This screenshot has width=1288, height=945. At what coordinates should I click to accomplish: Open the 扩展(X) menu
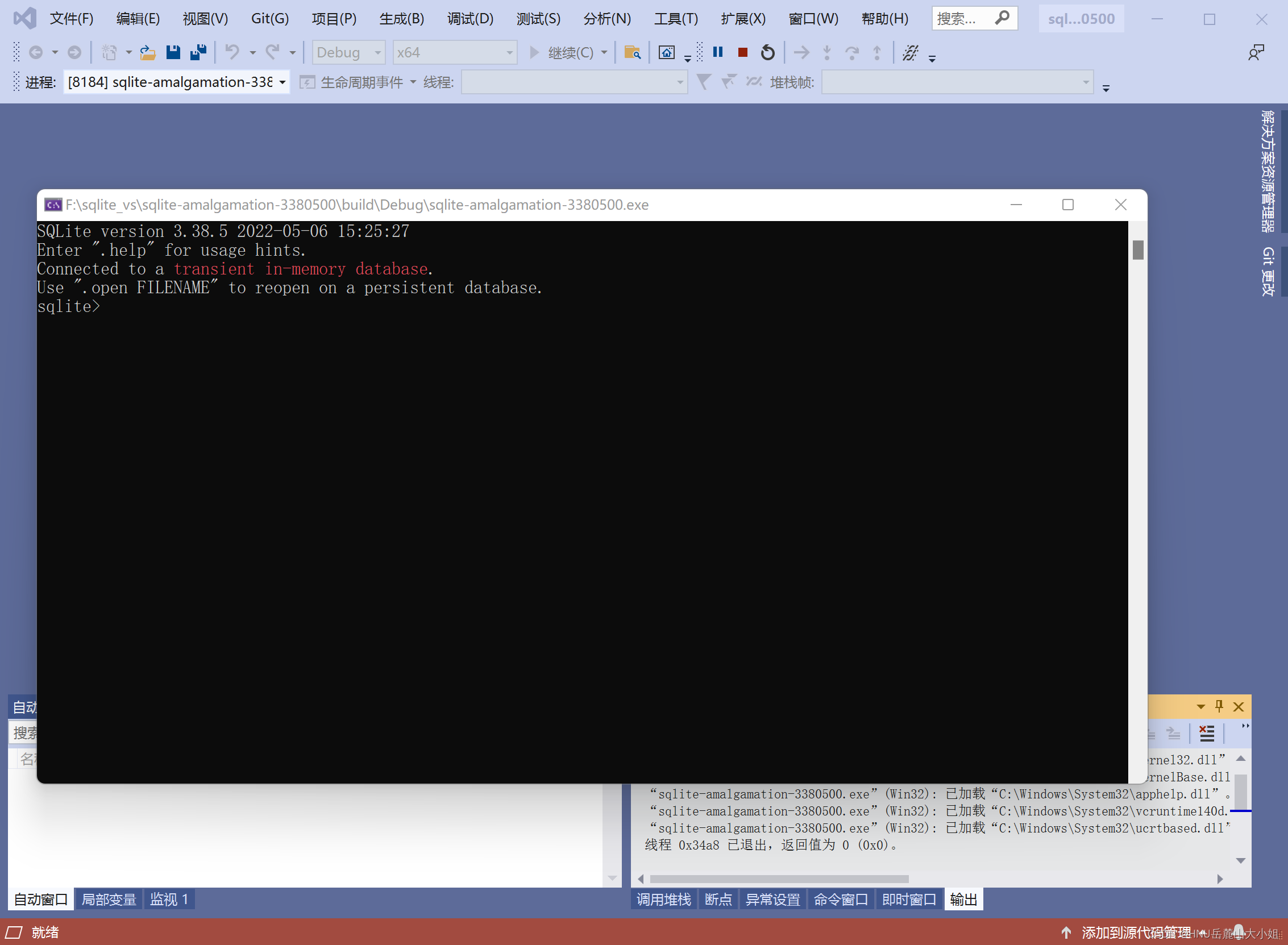click(743, 18)
